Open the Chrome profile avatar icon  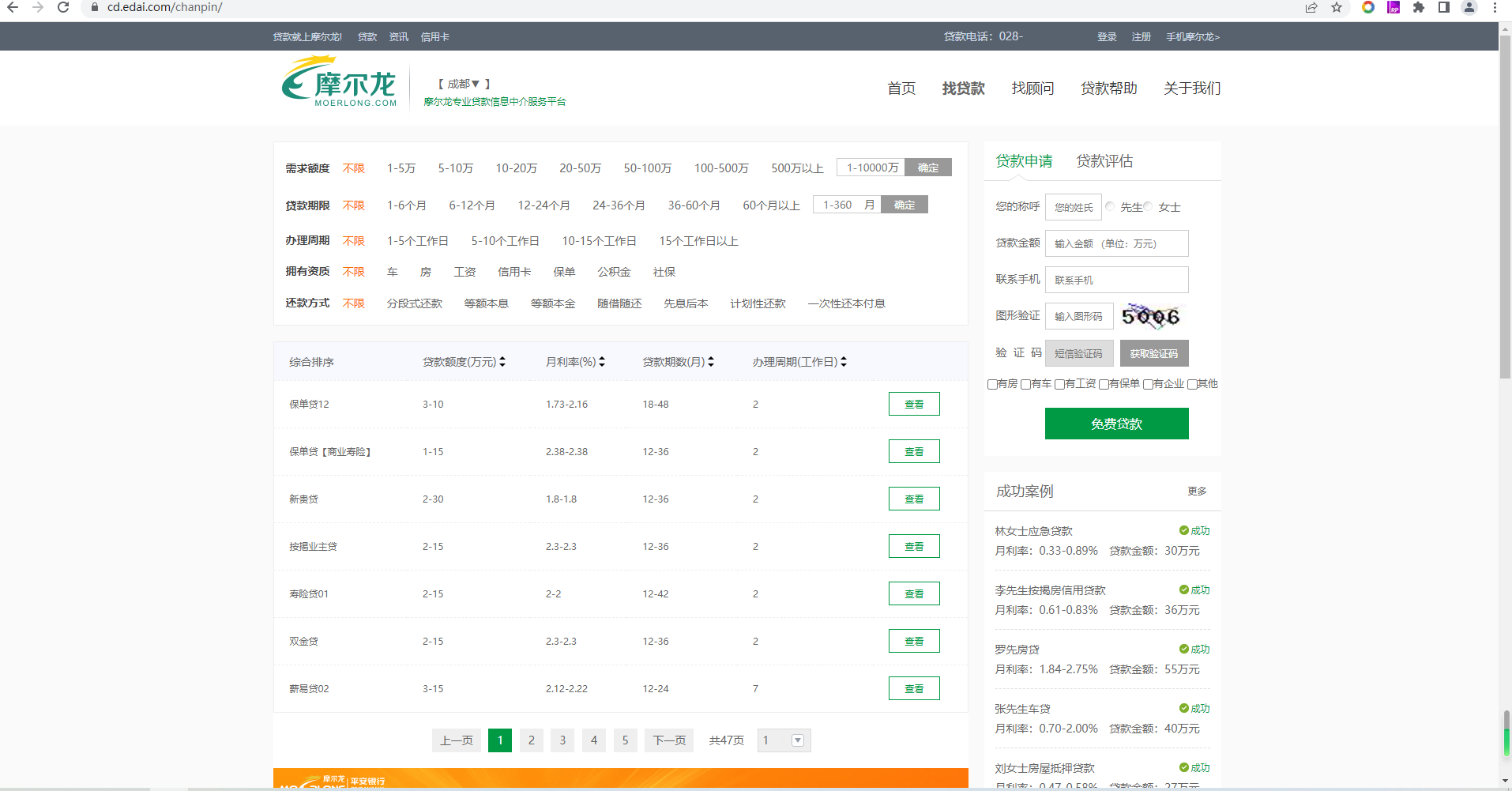1469,7
